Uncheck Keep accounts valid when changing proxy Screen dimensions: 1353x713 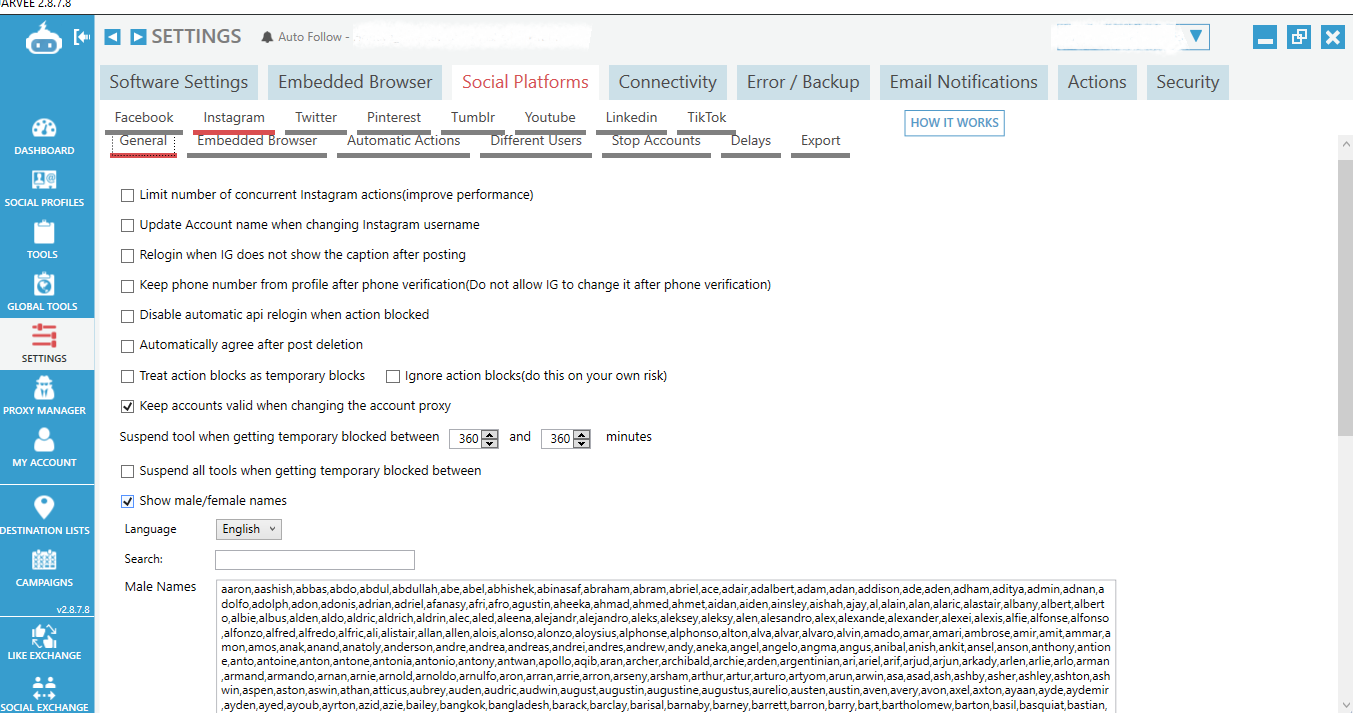[x=127, y=406]
